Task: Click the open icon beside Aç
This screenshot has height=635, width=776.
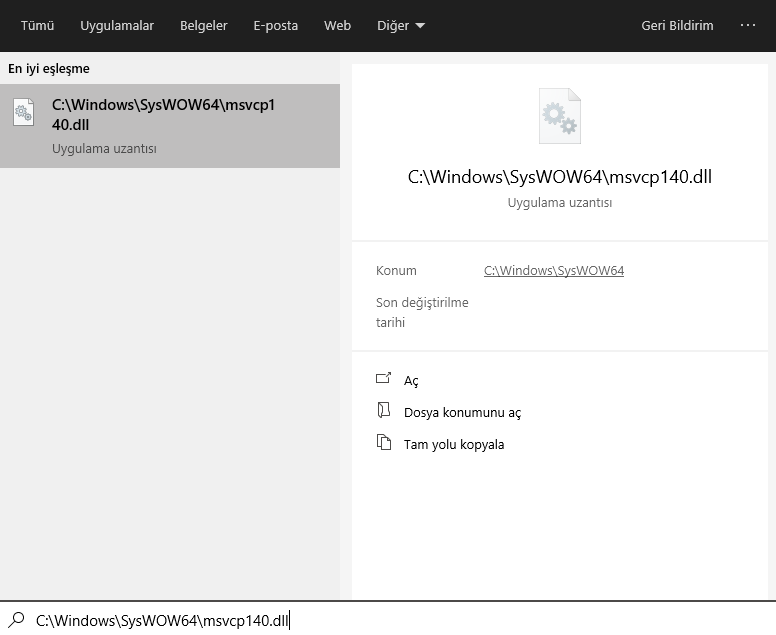Action: pos(384,378)
